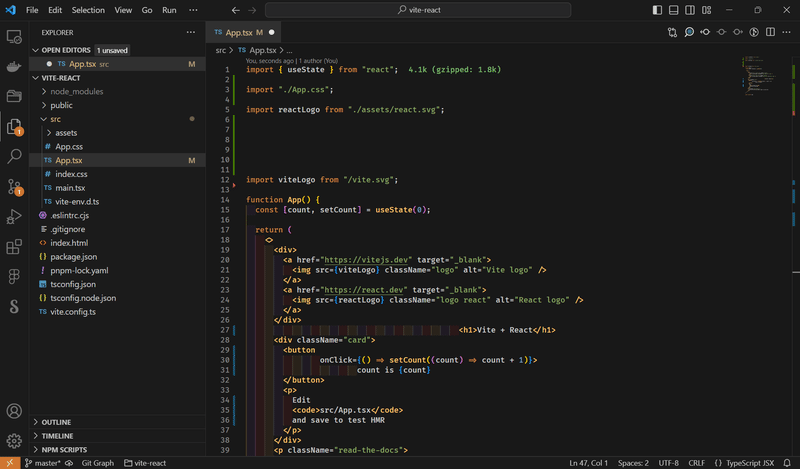Click the magnifier inspect icon in editor toolbar
This screenshot has width=800, height=469.
[x=689, y=32]
